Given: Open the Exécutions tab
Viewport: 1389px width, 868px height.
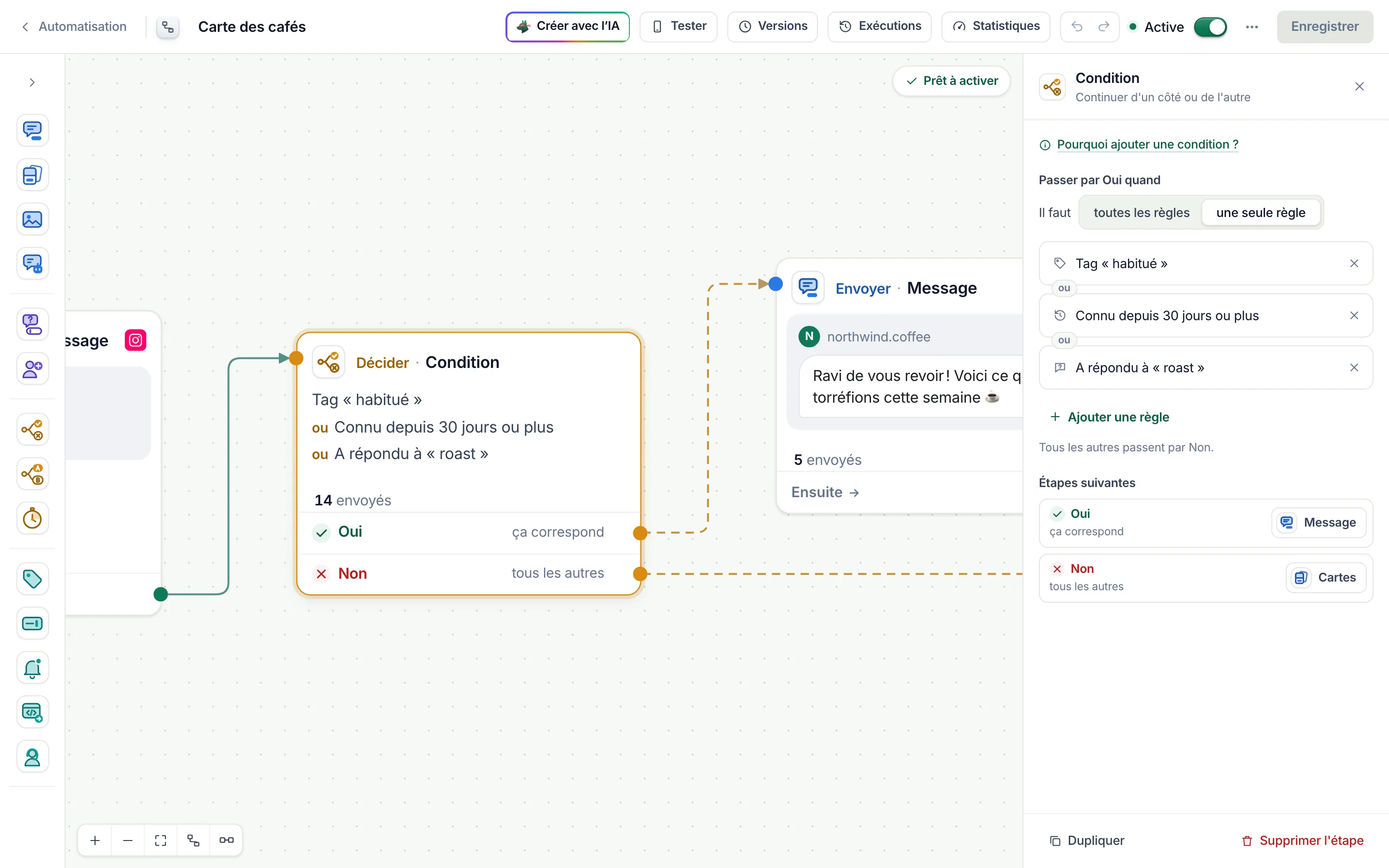Looking at the screenshot, I should (879, 27).
